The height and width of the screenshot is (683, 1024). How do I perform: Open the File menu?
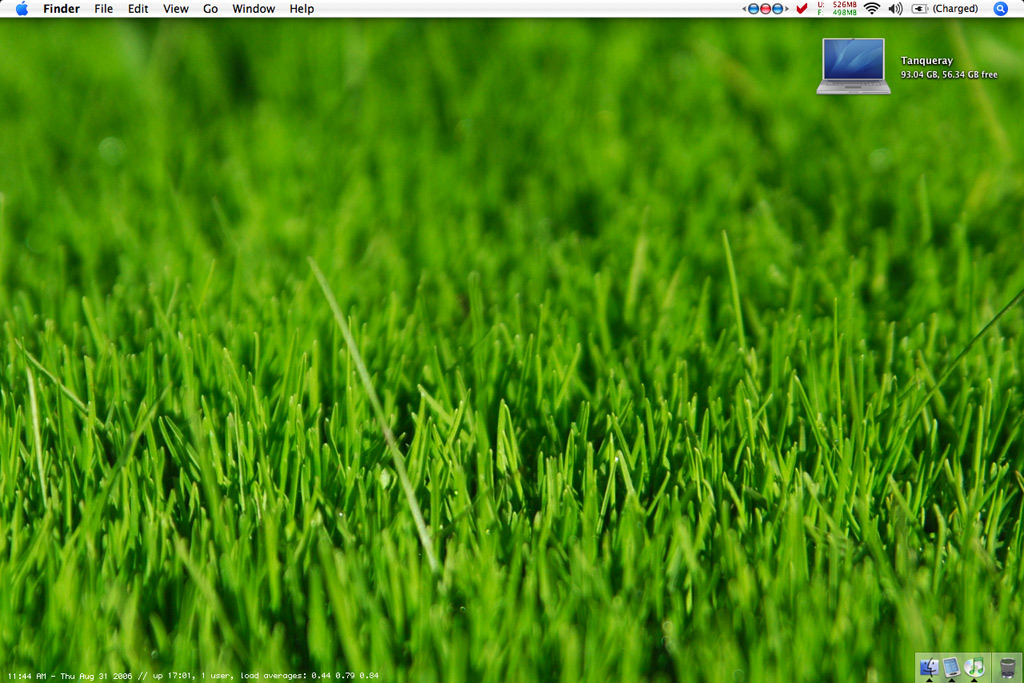pos(103,8)
